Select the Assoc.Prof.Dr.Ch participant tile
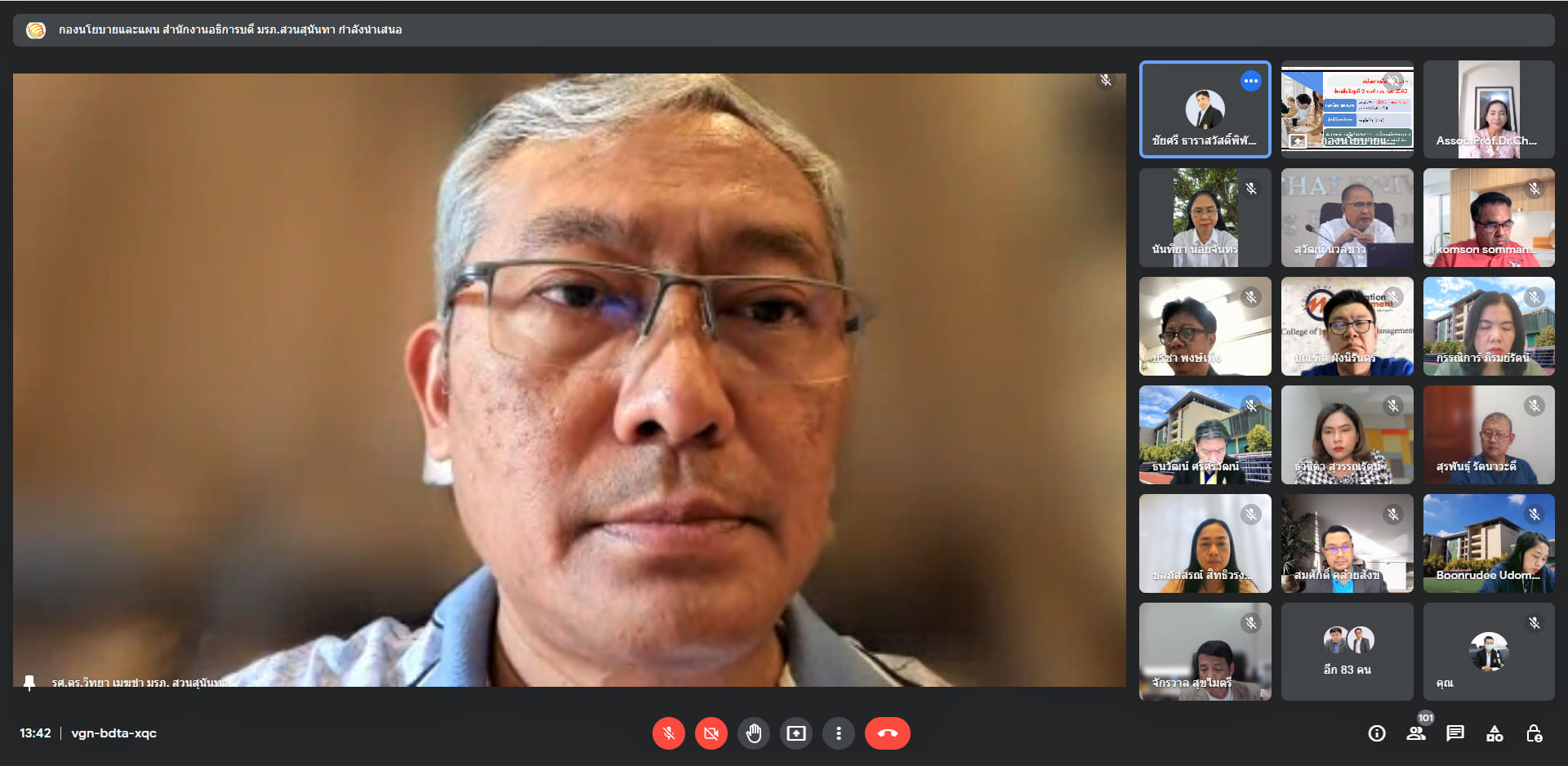1568x766 pixels. point(1489,109)
